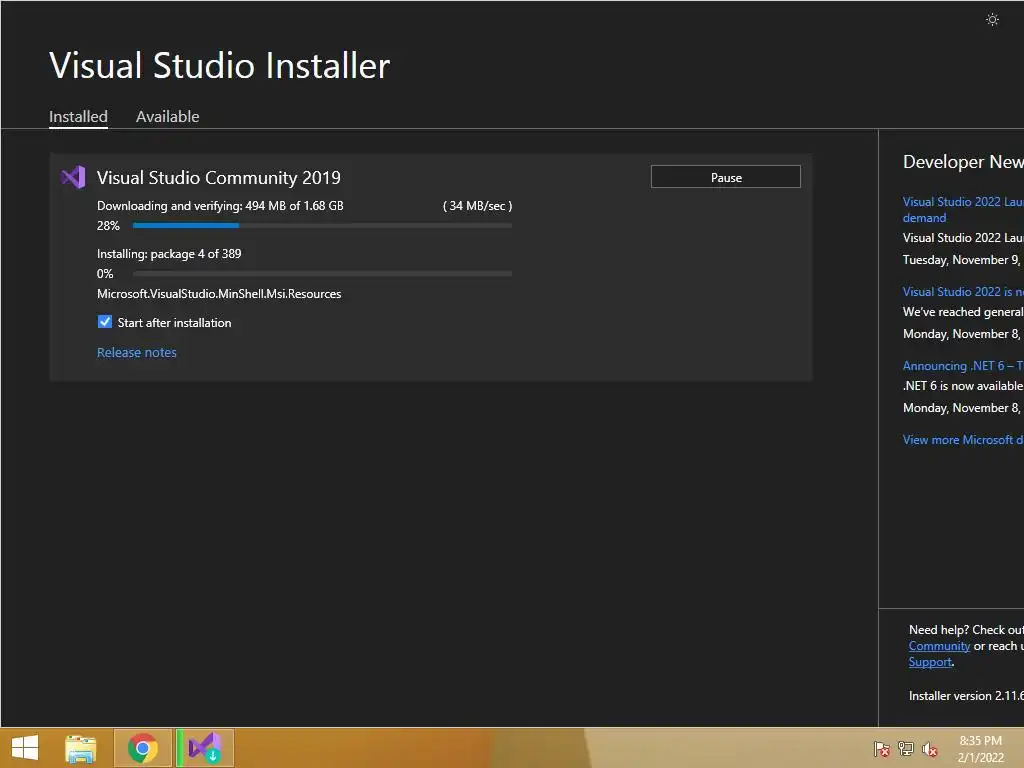Pause the Visual Studio installation
Viewport: 1024px width, 768px height.
[726, 177]
